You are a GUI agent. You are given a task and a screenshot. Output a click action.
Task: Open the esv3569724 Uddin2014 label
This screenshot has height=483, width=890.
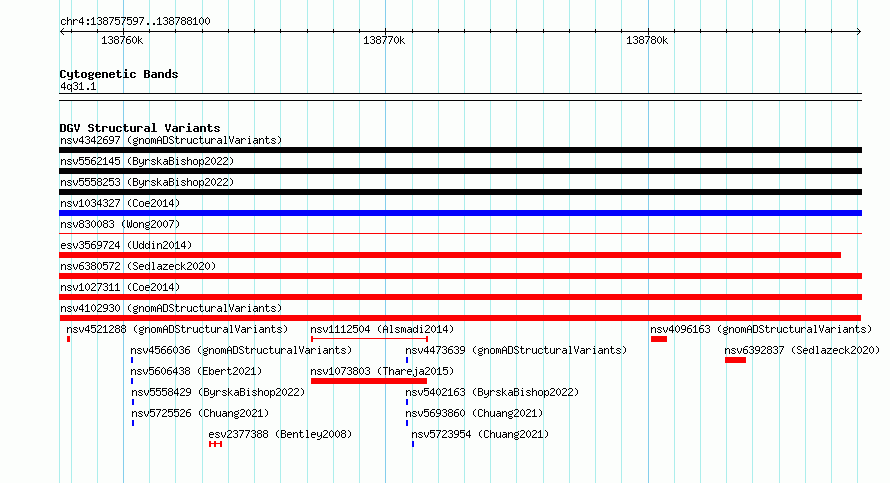pyautogui.click(x=126, y=245)
